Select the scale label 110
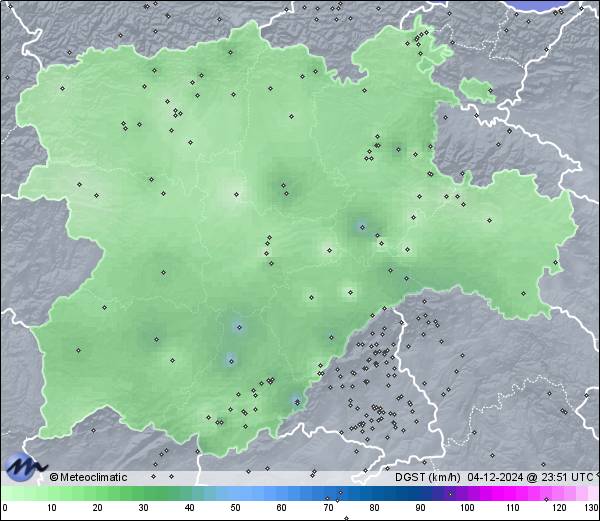The image size is (600, 521). (513, 508)
